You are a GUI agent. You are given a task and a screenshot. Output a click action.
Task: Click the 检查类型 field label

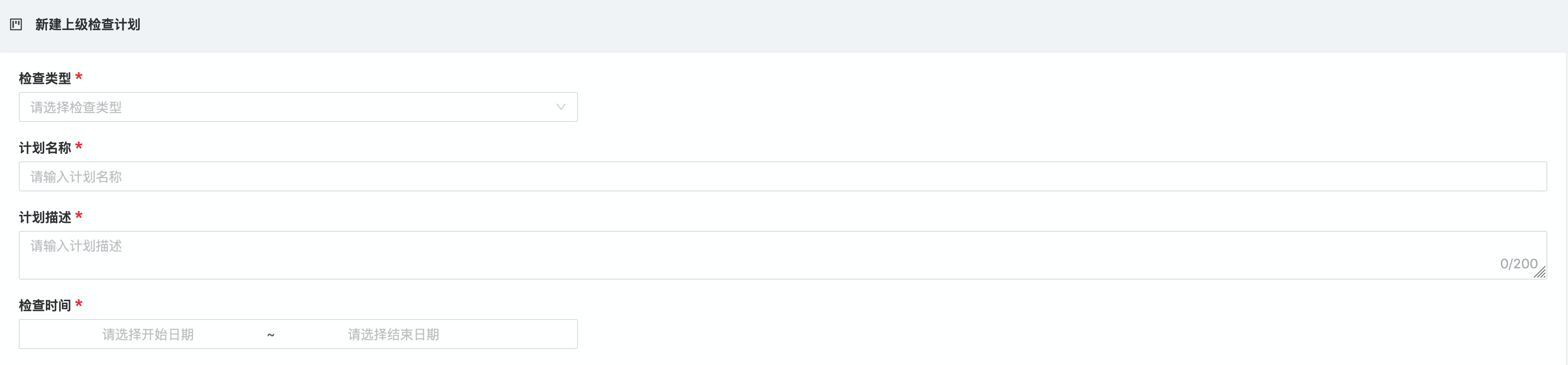pos(45,78)
